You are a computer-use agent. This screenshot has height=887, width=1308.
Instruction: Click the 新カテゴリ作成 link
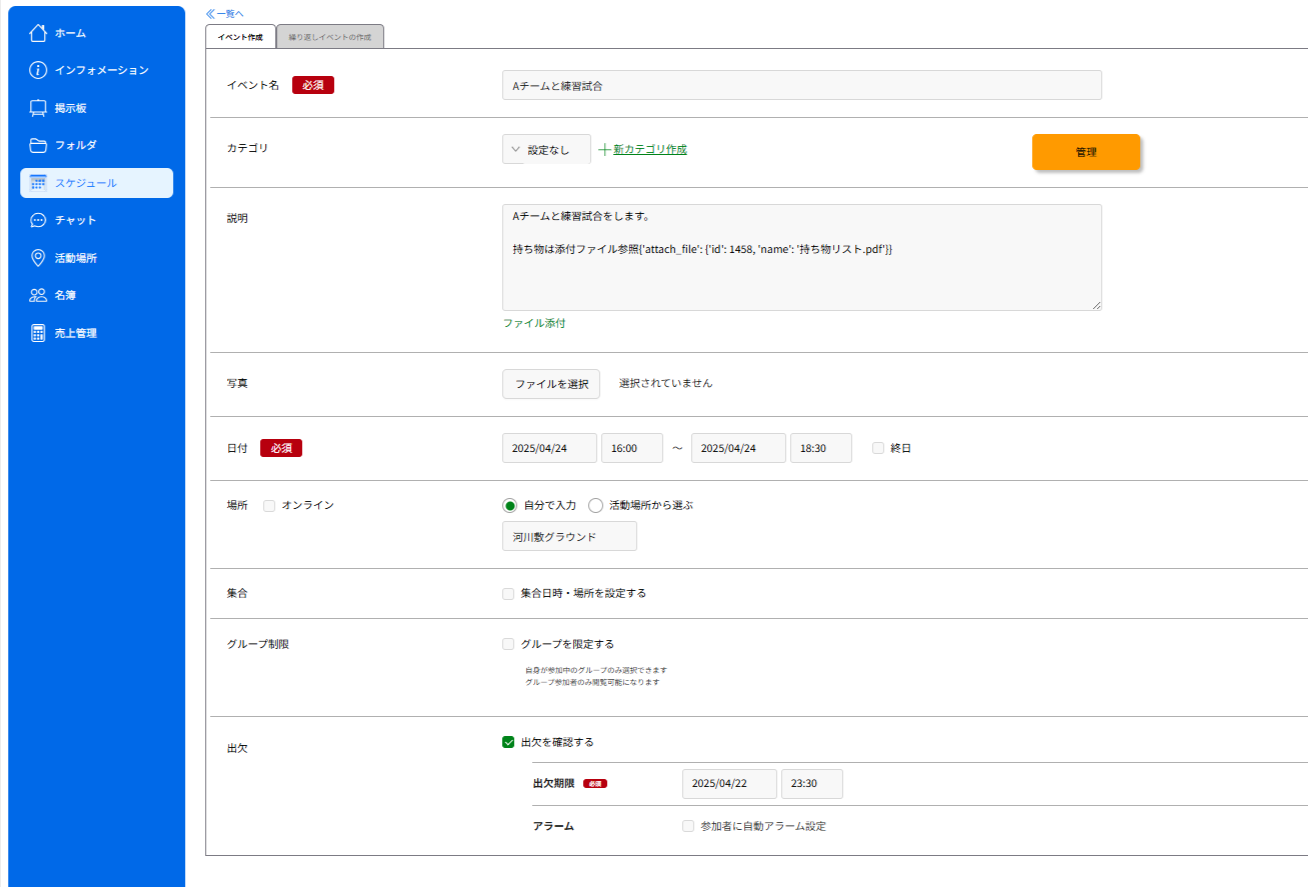(x=650, y=149)
